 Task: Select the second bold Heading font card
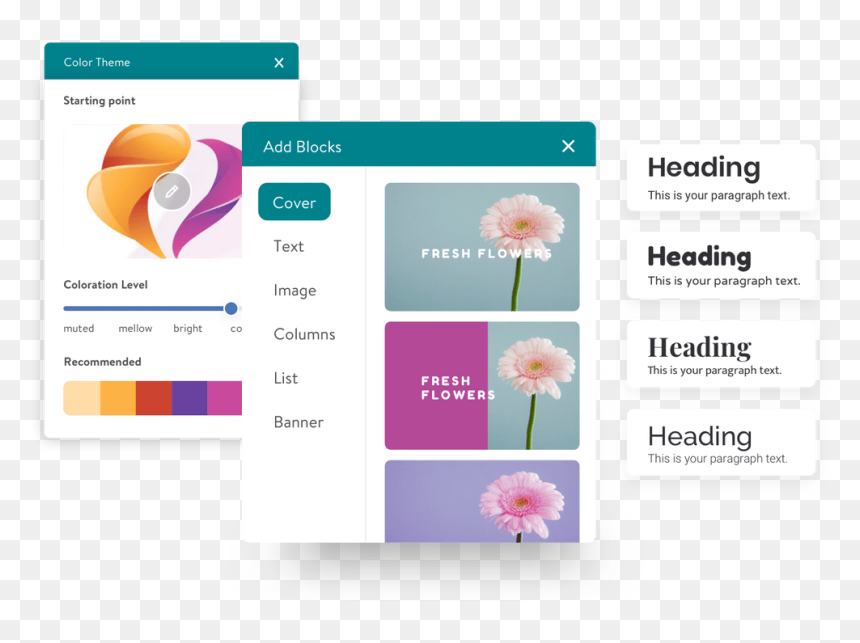coord(721,266)
